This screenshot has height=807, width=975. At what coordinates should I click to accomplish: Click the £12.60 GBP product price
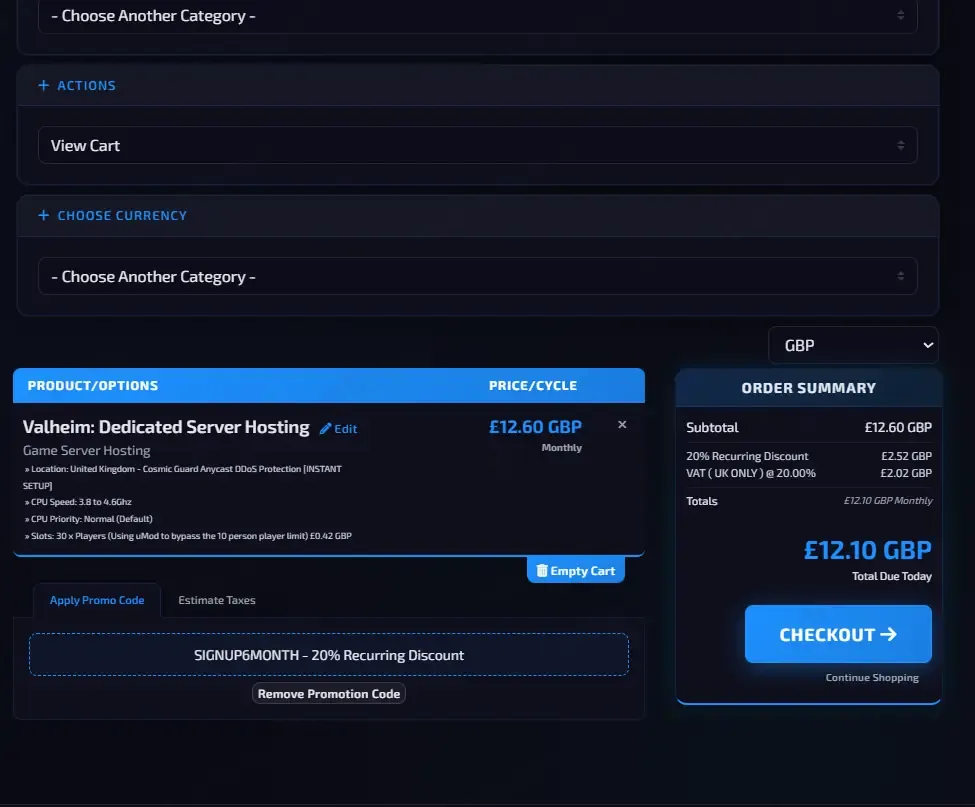point(535,427)
